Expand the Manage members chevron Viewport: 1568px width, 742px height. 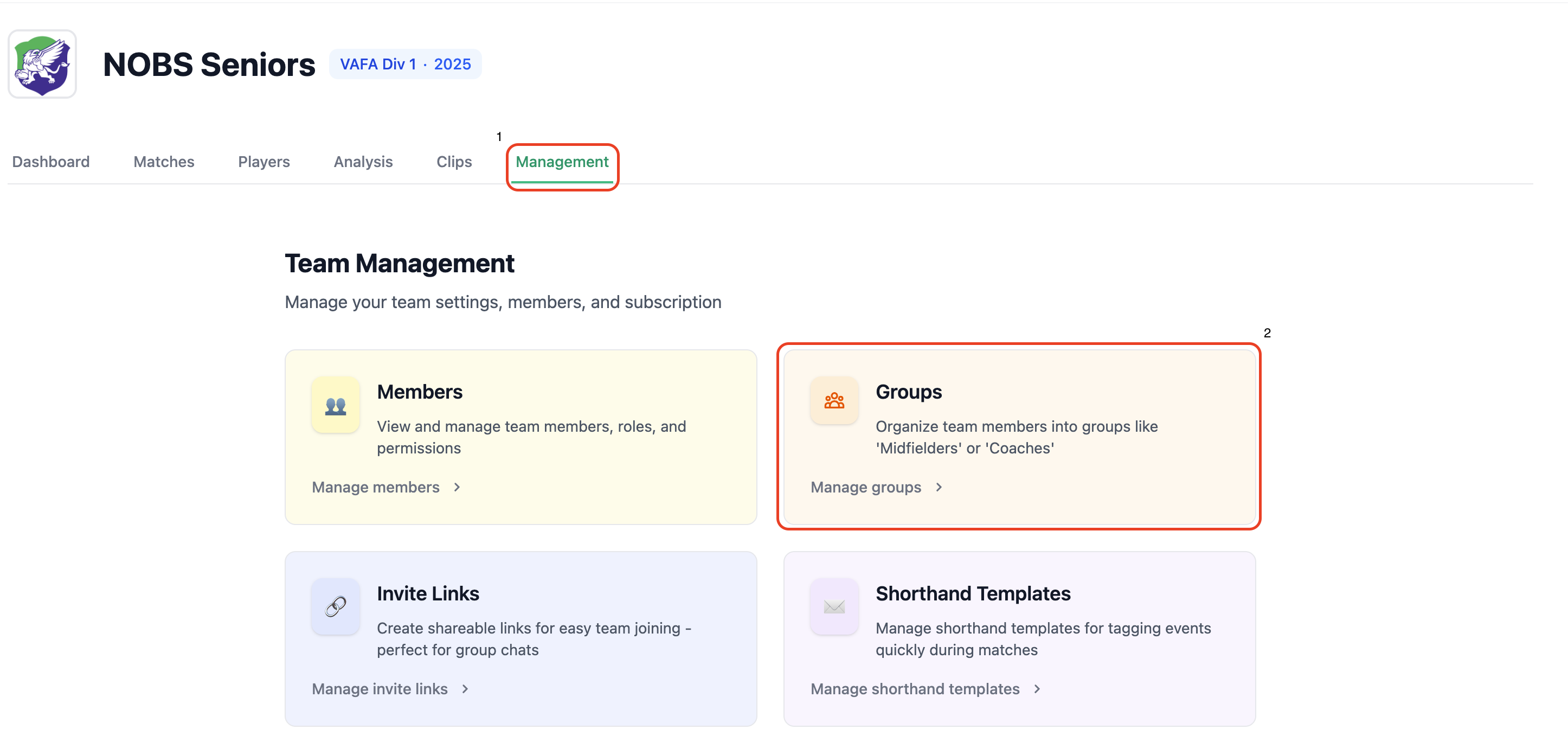pyautogui.click(x=457, y=487)
